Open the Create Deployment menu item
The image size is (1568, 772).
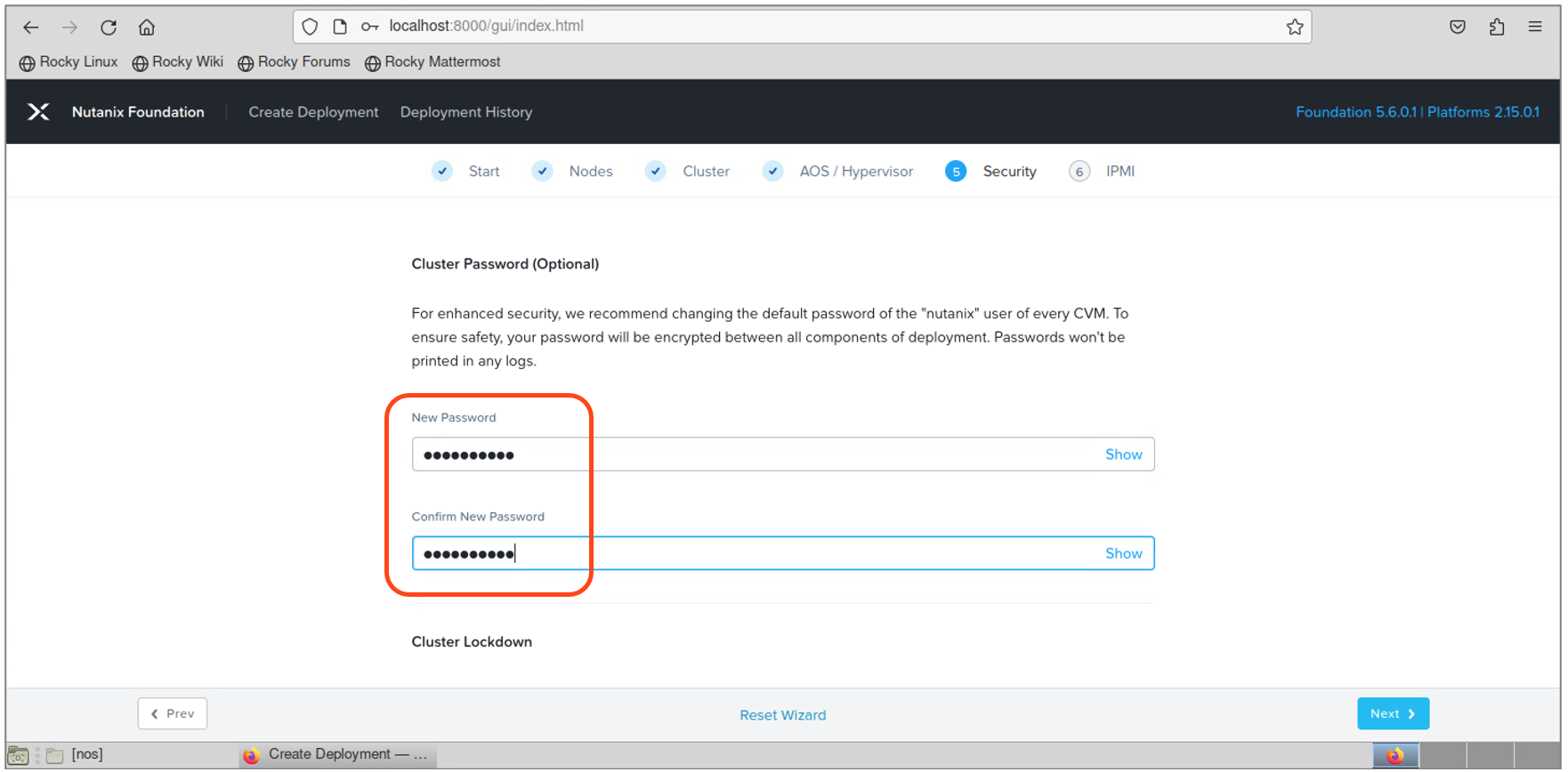click(313, 112)
